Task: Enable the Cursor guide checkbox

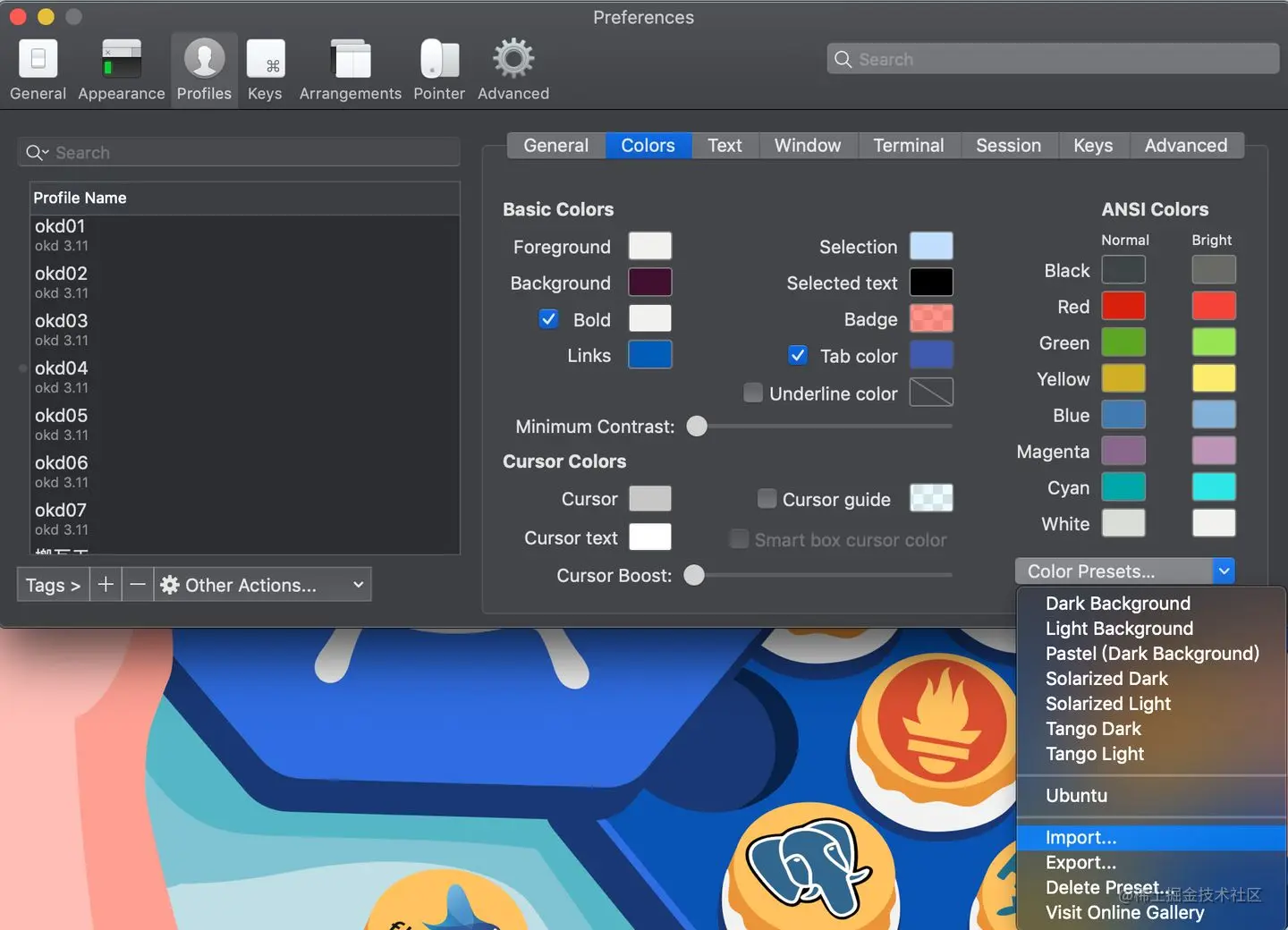Action: pyautogui.click(x=767, y=499)
